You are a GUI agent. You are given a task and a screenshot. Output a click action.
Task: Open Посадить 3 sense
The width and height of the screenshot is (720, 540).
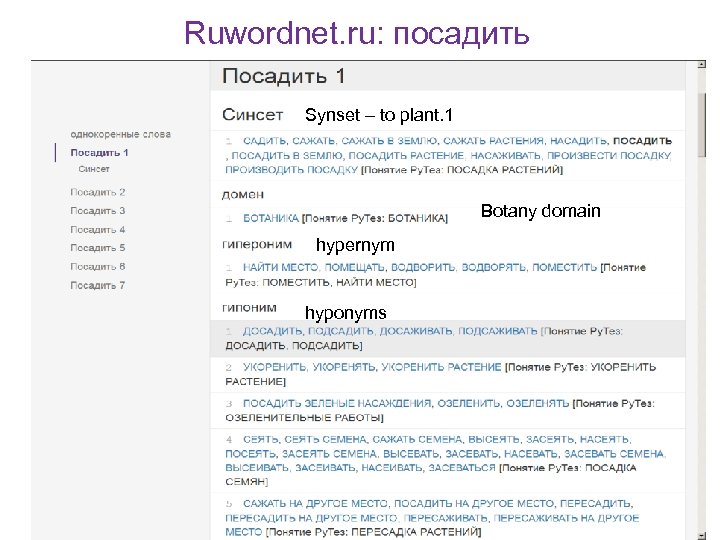point(97,210)
